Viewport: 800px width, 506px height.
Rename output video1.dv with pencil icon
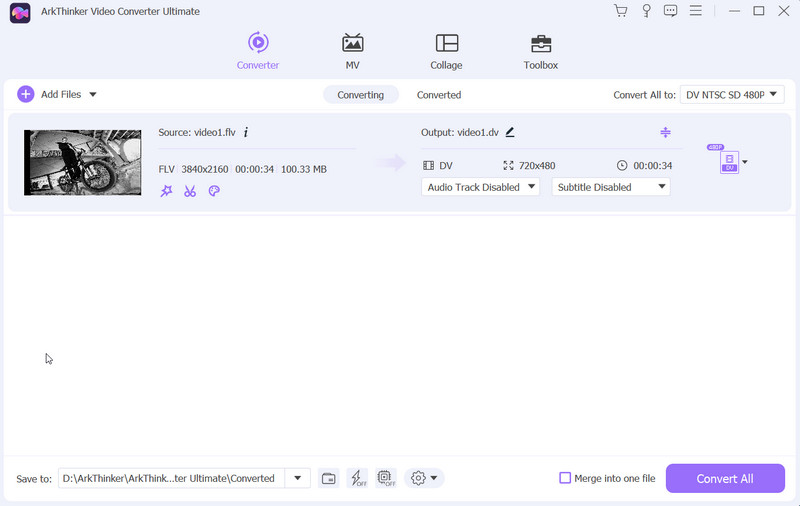tap(510, 133)
